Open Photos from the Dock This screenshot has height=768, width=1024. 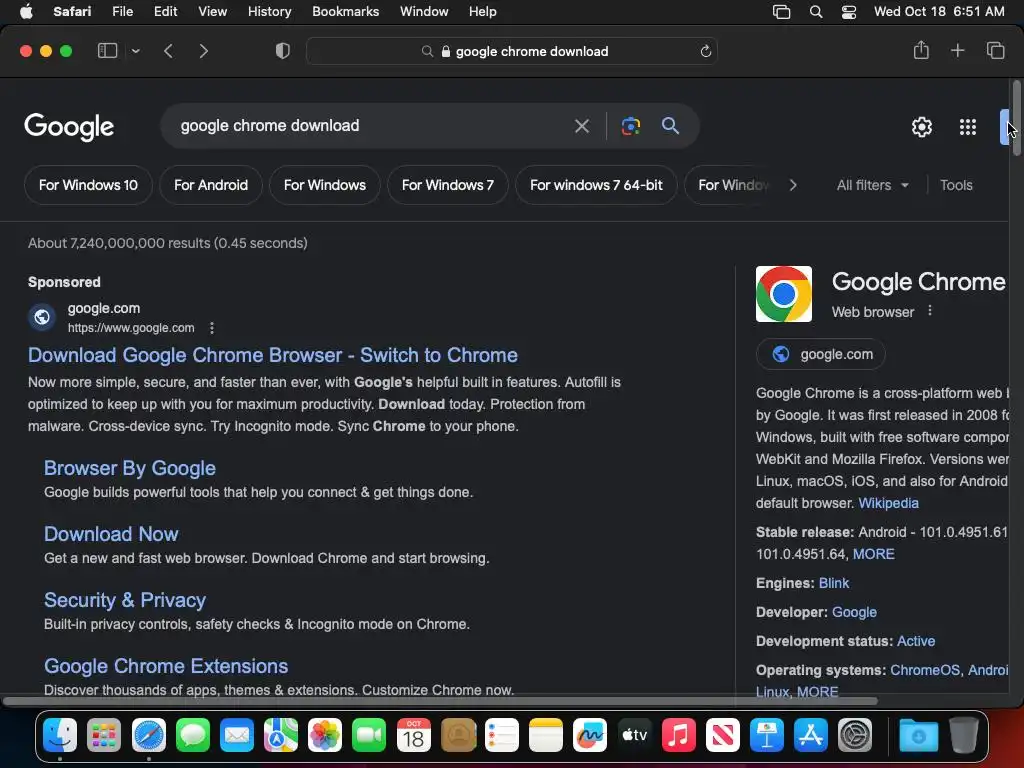click(325, 736)
